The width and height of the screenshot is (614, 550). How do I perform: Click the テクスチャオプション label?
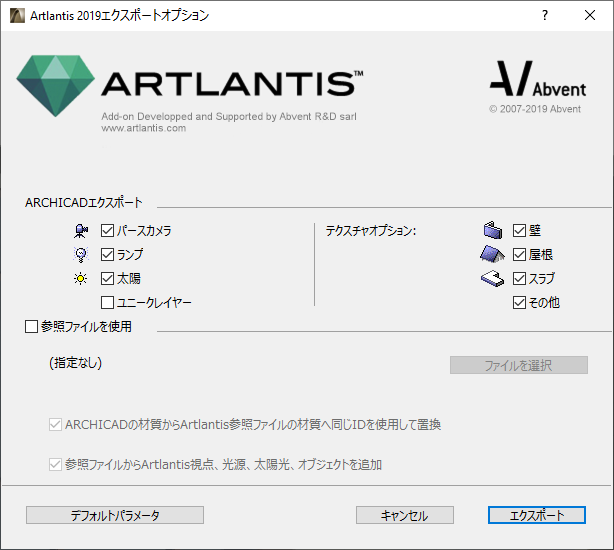[x=371, y=231]
